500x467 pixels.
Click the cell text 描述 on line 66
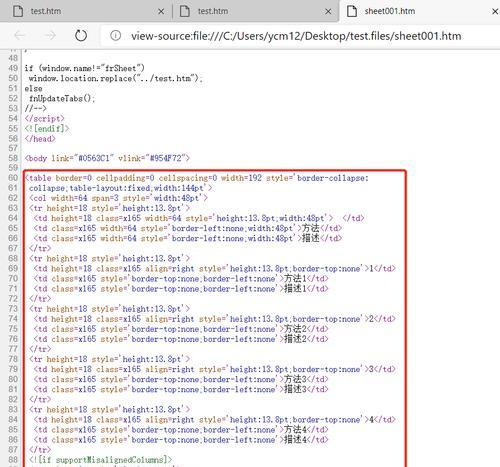[x=311, y=238]
